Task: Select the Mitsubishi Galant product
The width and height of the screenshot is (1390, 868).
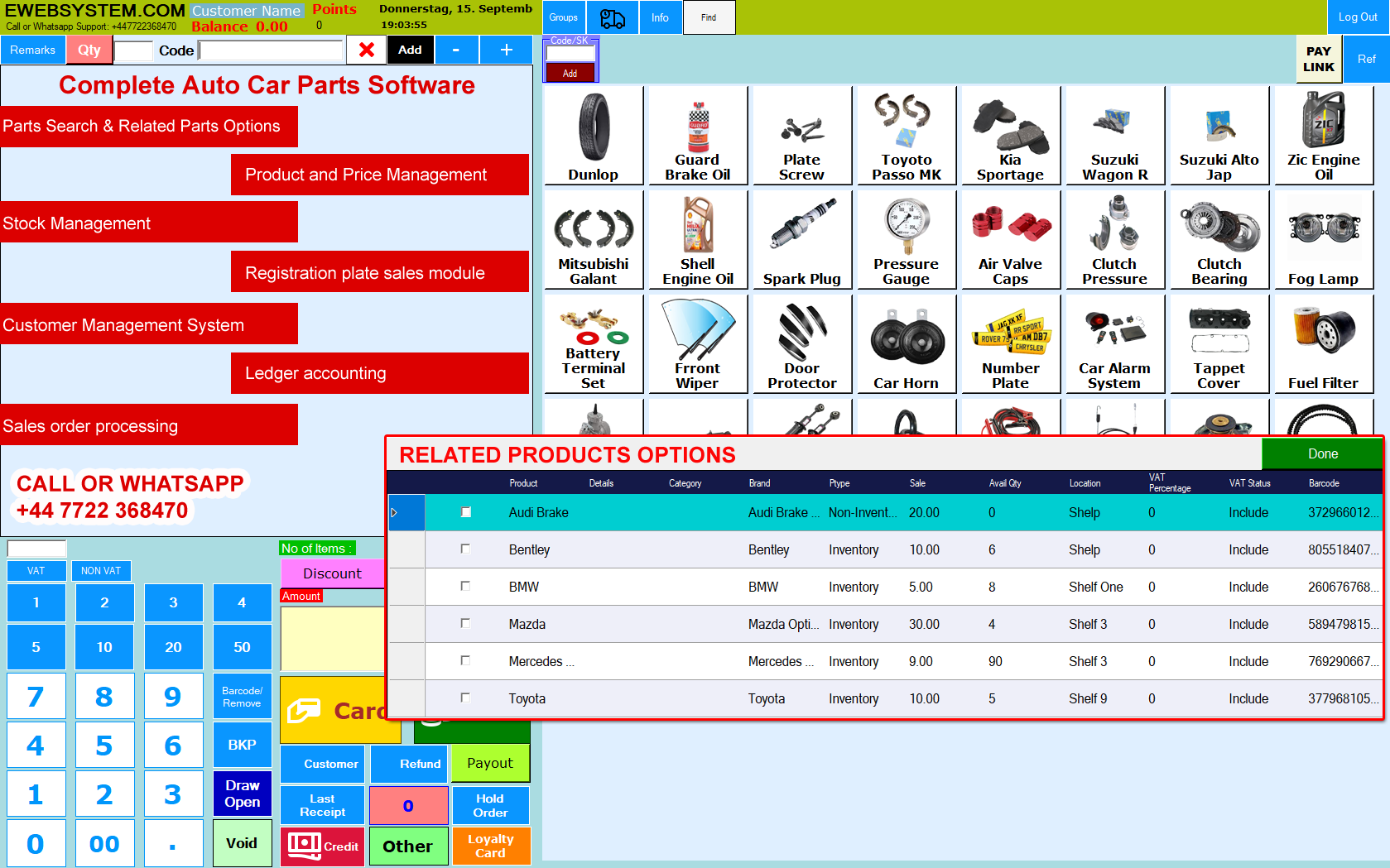Action: click(594, 239)
